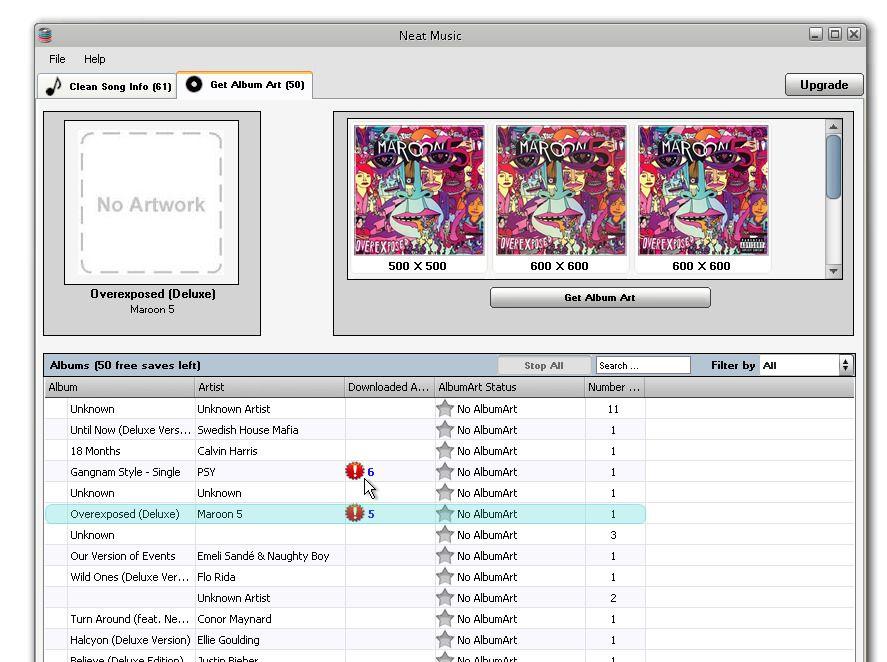Viewport: 887px width, 662px height.
Task: Click the song count 2 cell
Action: point(613,598)
